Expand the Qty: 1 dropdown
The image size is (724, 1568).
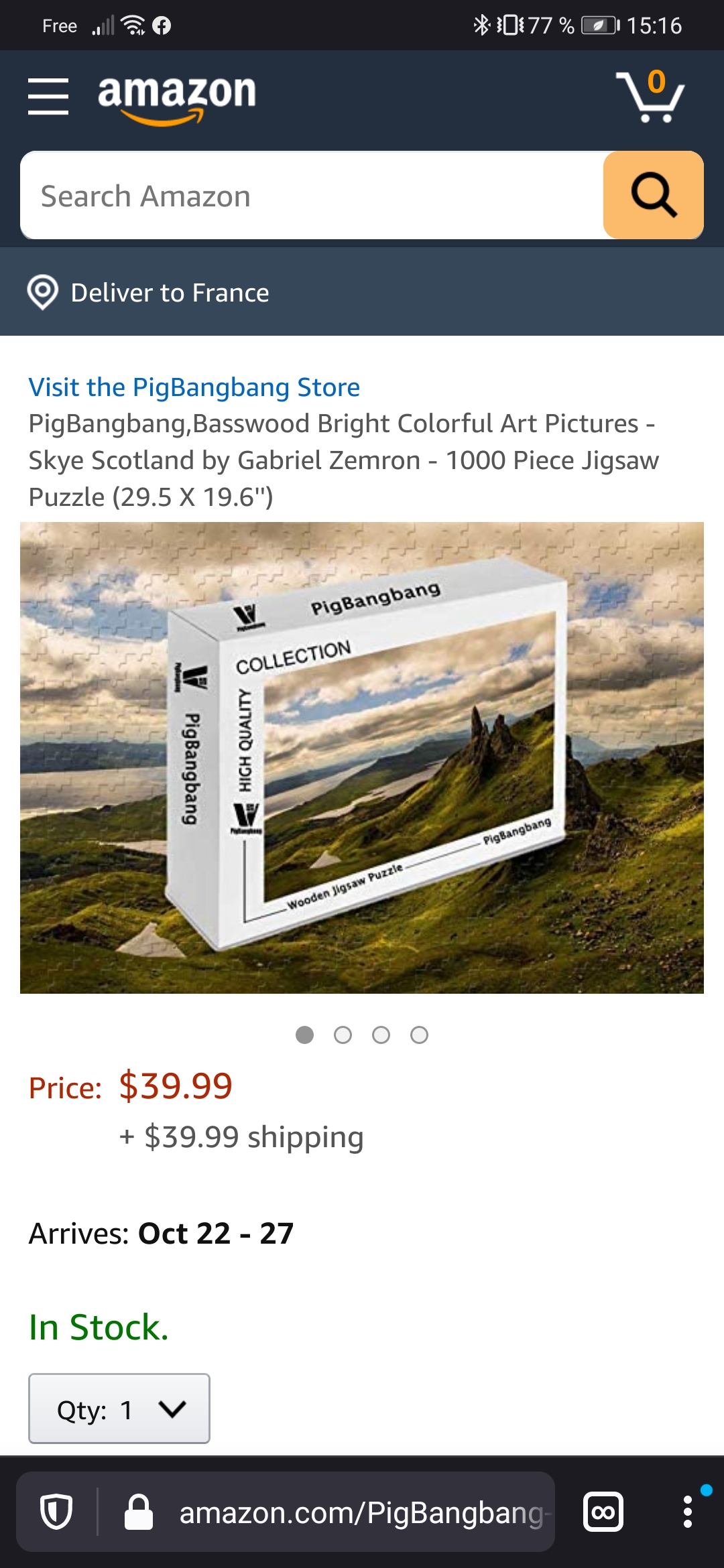point(119,1409)
